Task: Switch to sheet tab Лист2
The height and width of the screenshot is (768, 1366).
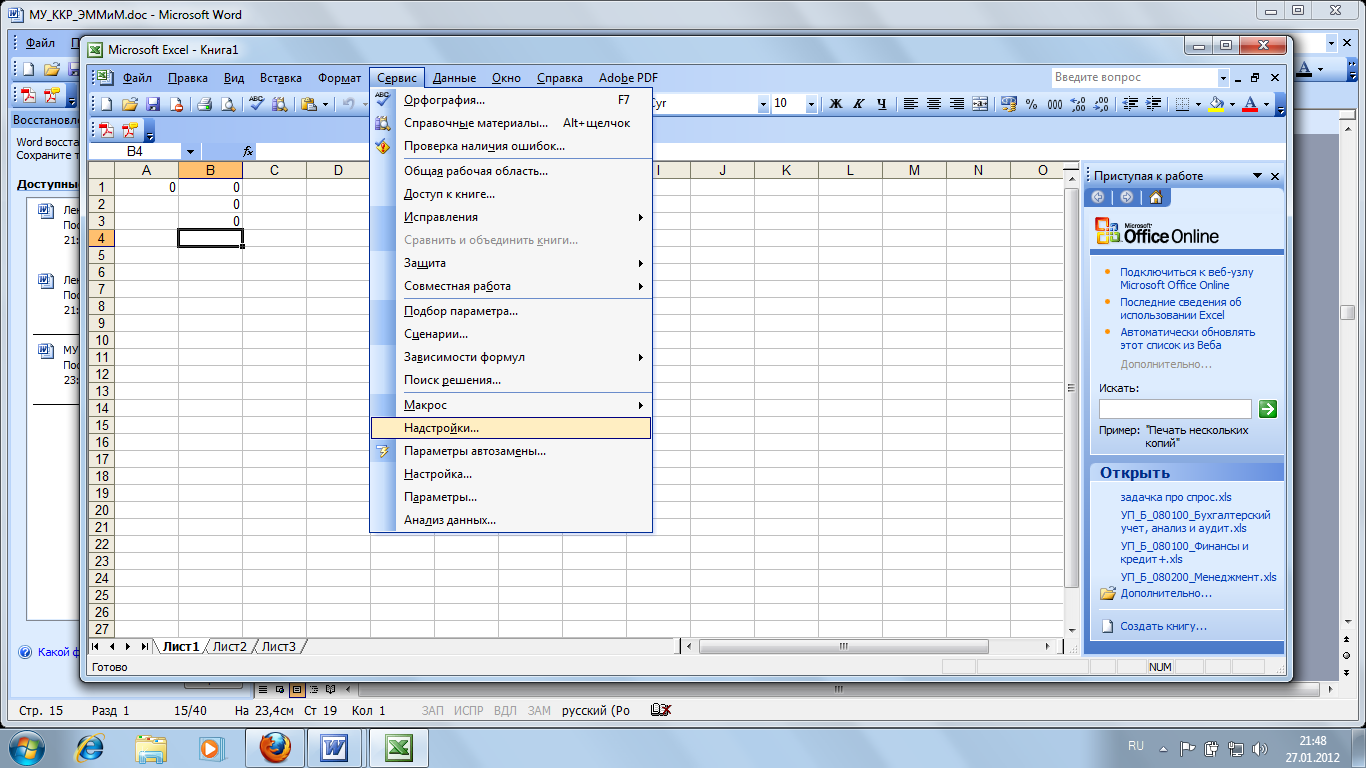Action: [x=229, y=647]
